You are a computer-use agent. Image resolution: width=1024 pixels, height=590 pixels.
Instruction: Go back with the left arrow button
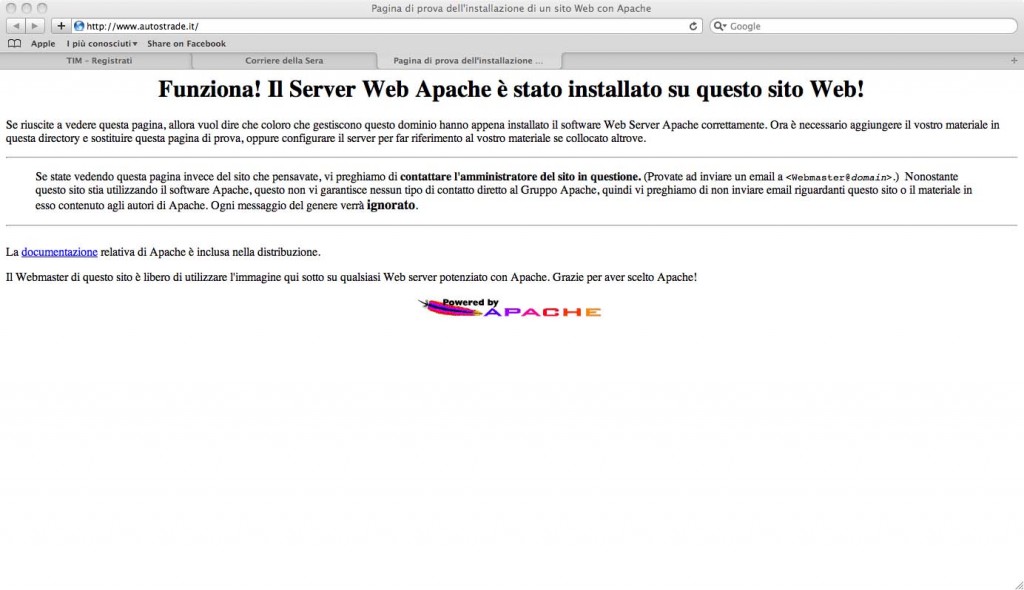[x=16, y=26]
